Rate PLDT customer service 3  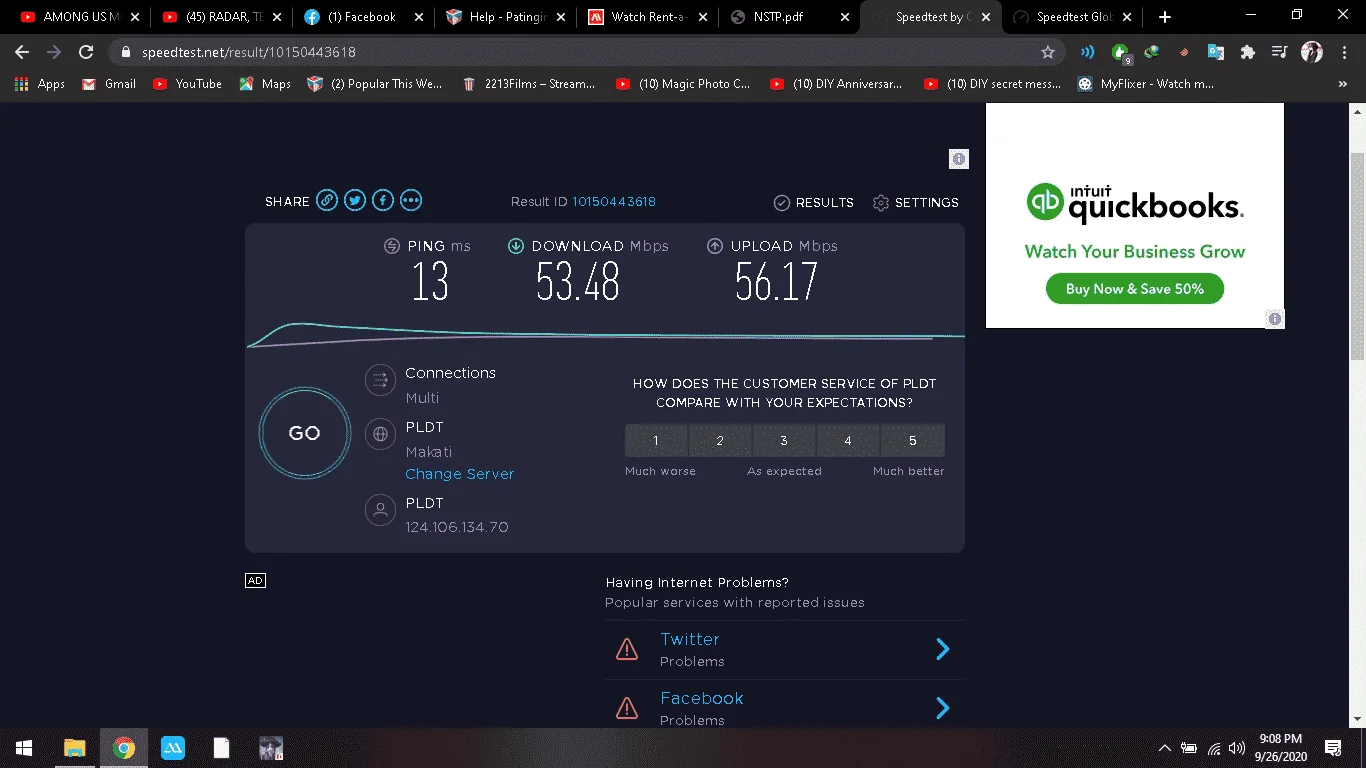pyautogui.click(x=784, y=441)
